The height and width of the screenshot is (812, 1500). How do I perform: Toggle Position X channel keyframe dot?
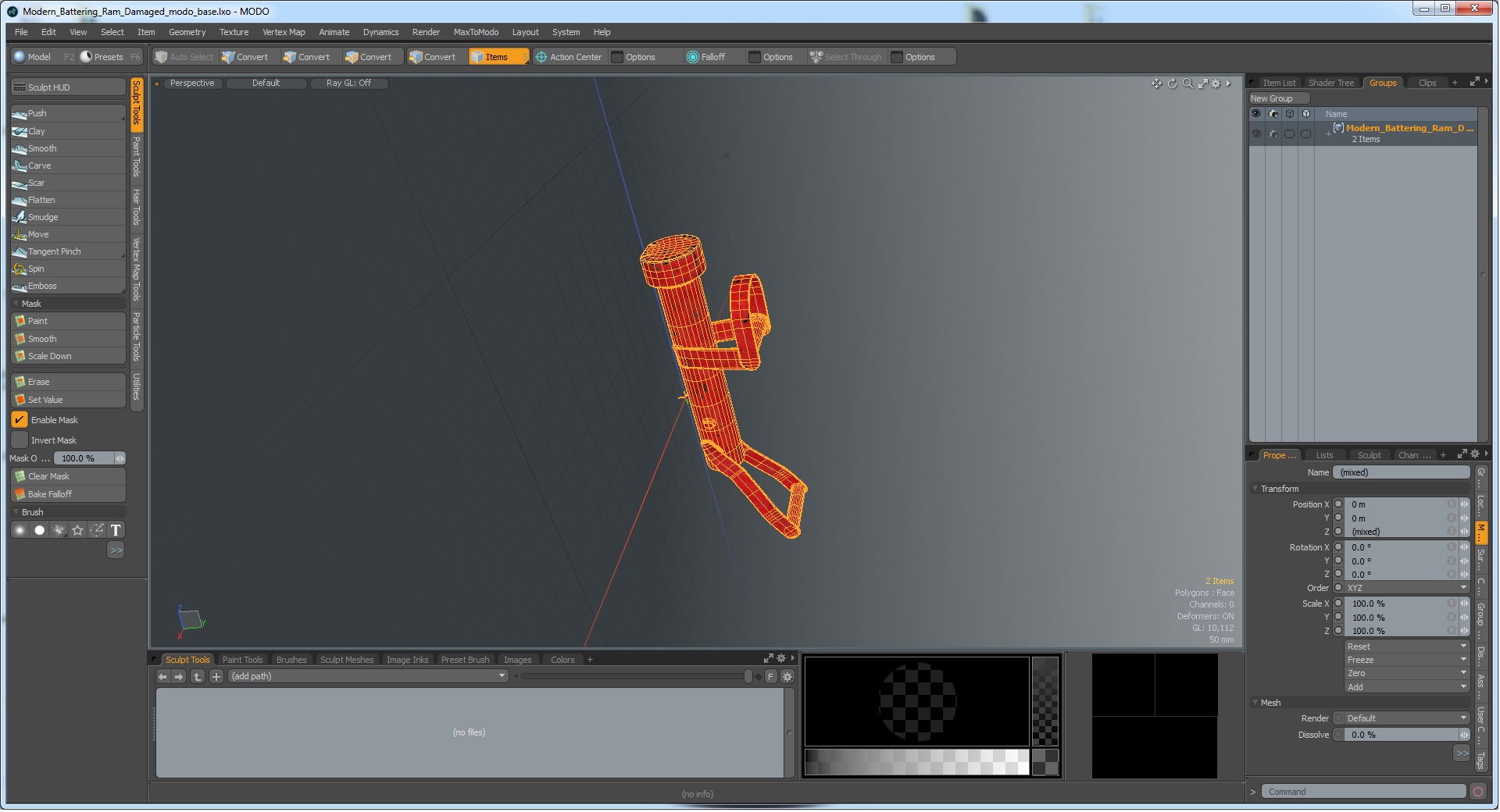[1338, 504]
